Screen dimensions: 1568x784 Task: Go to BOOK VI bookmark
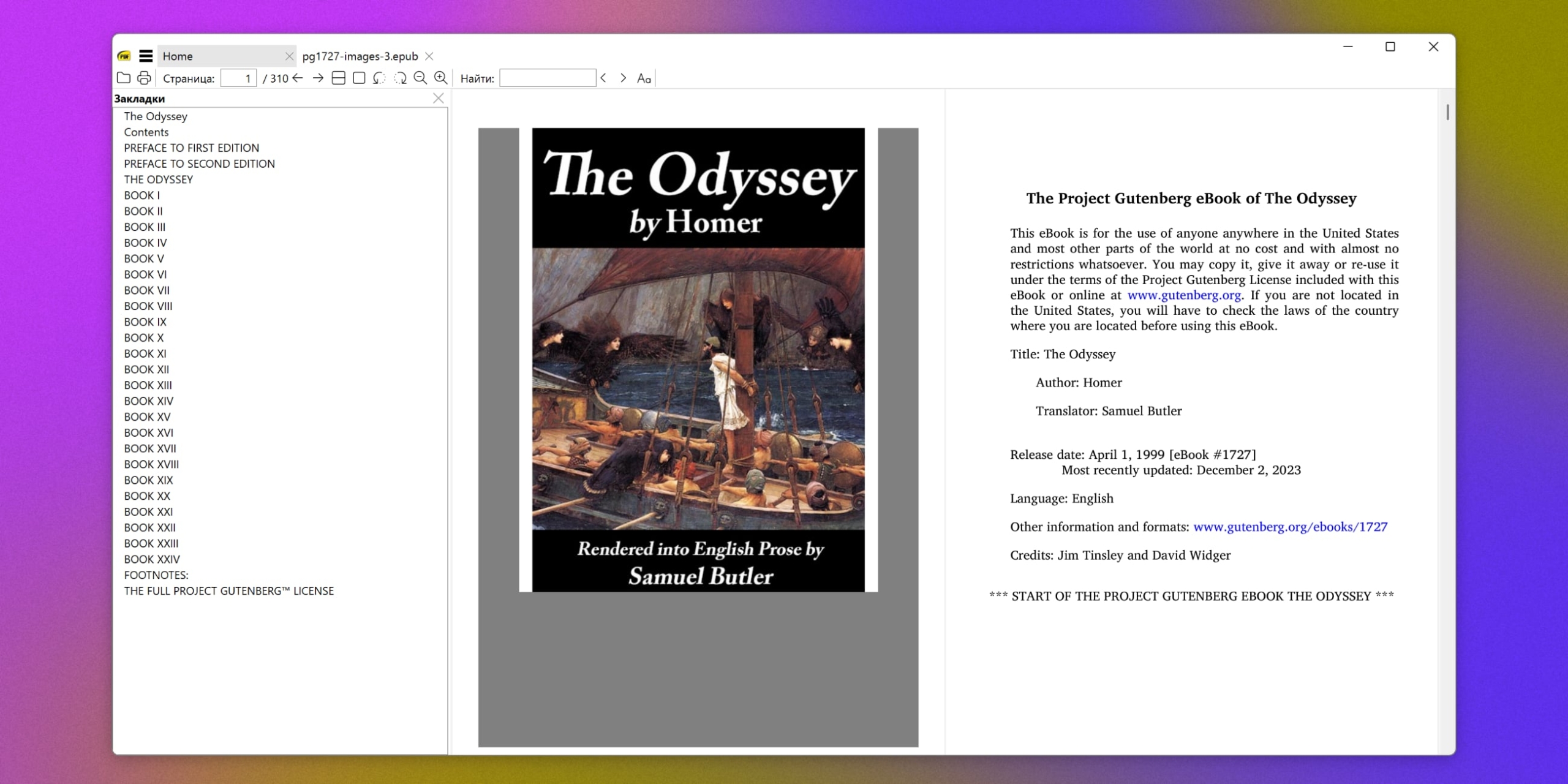pos(145,274)
